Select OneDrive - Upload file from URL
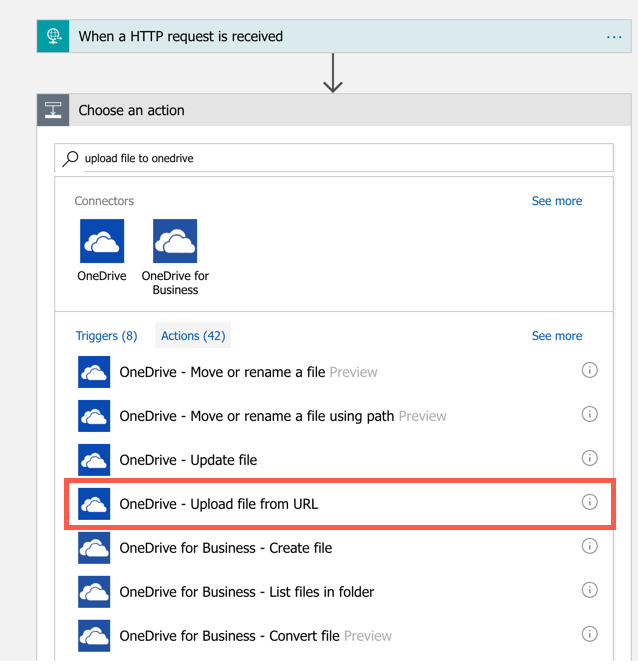The width and height of the screenshot is (638, 667). (x=218, y=504)
